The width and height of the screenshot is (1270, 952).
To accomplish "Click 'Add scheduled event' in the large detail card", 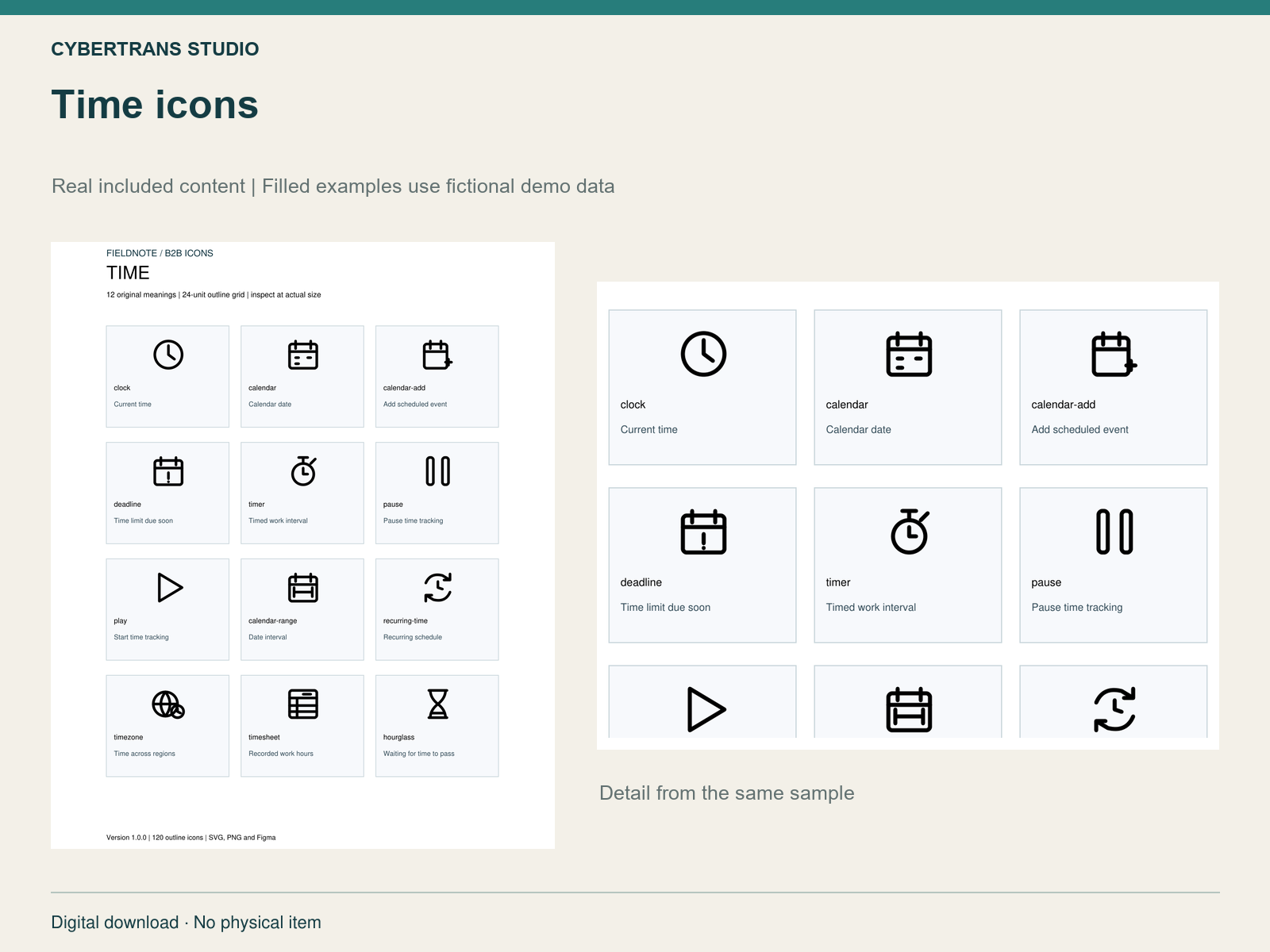I will pyautogui.click(x=1079, y=430).
